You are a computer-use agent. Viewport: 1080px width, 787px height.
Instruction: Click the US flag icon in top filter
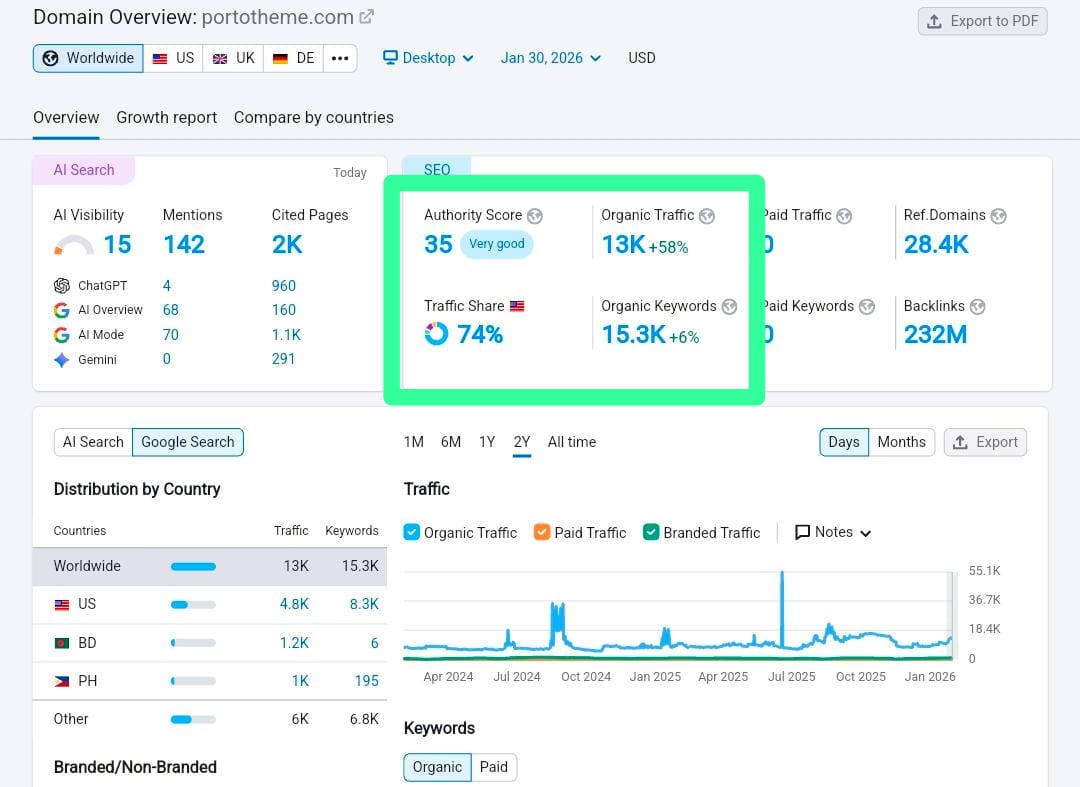point(160,59)
